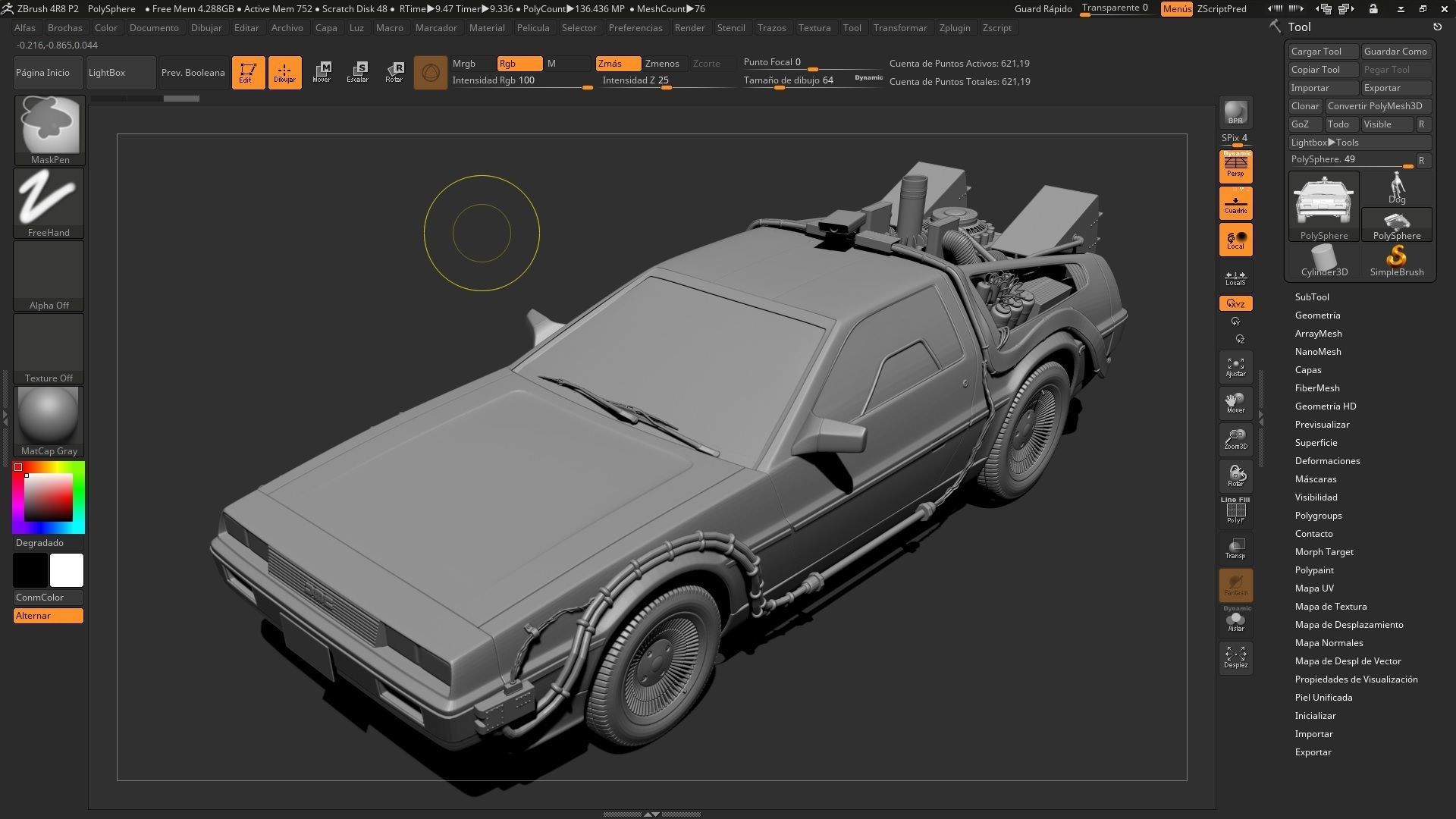Enable Zmás sculpt mode
This screenshot has width=1456, height=819.
pyautogui.click(x=618, y=64)
